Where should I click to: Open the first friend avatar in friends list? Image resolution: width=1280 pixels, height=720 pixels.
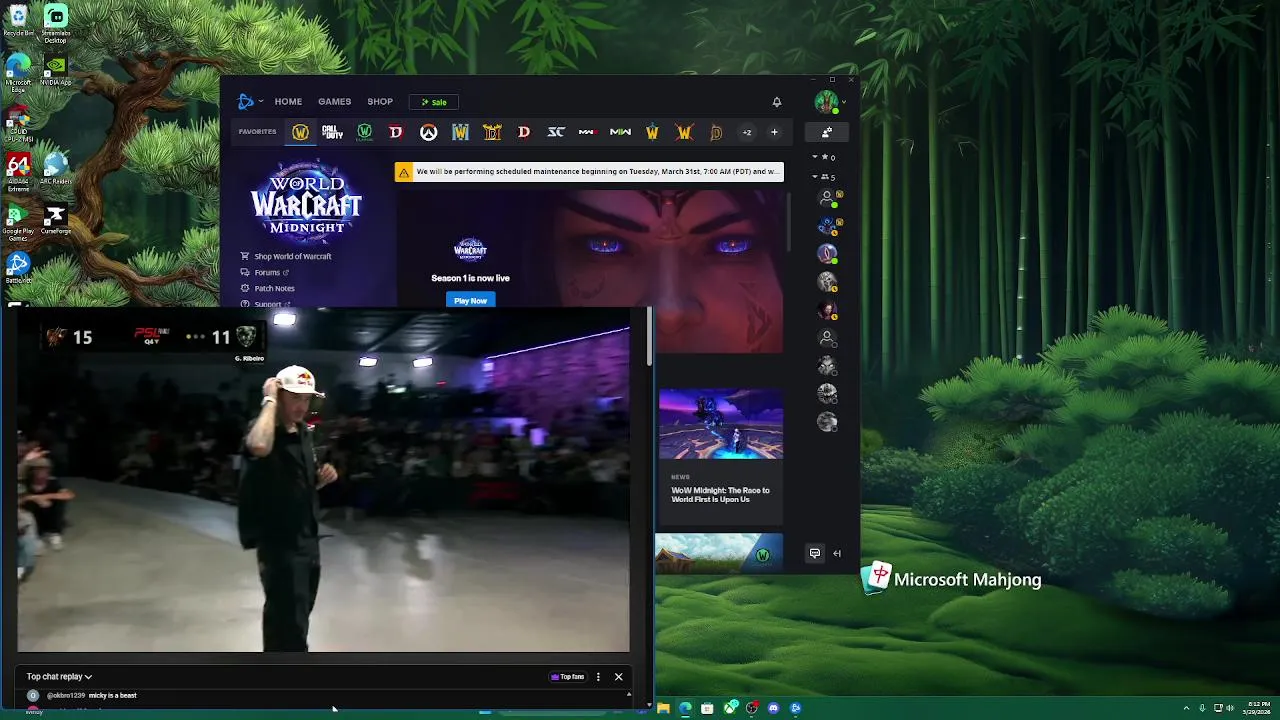point(827,198)
